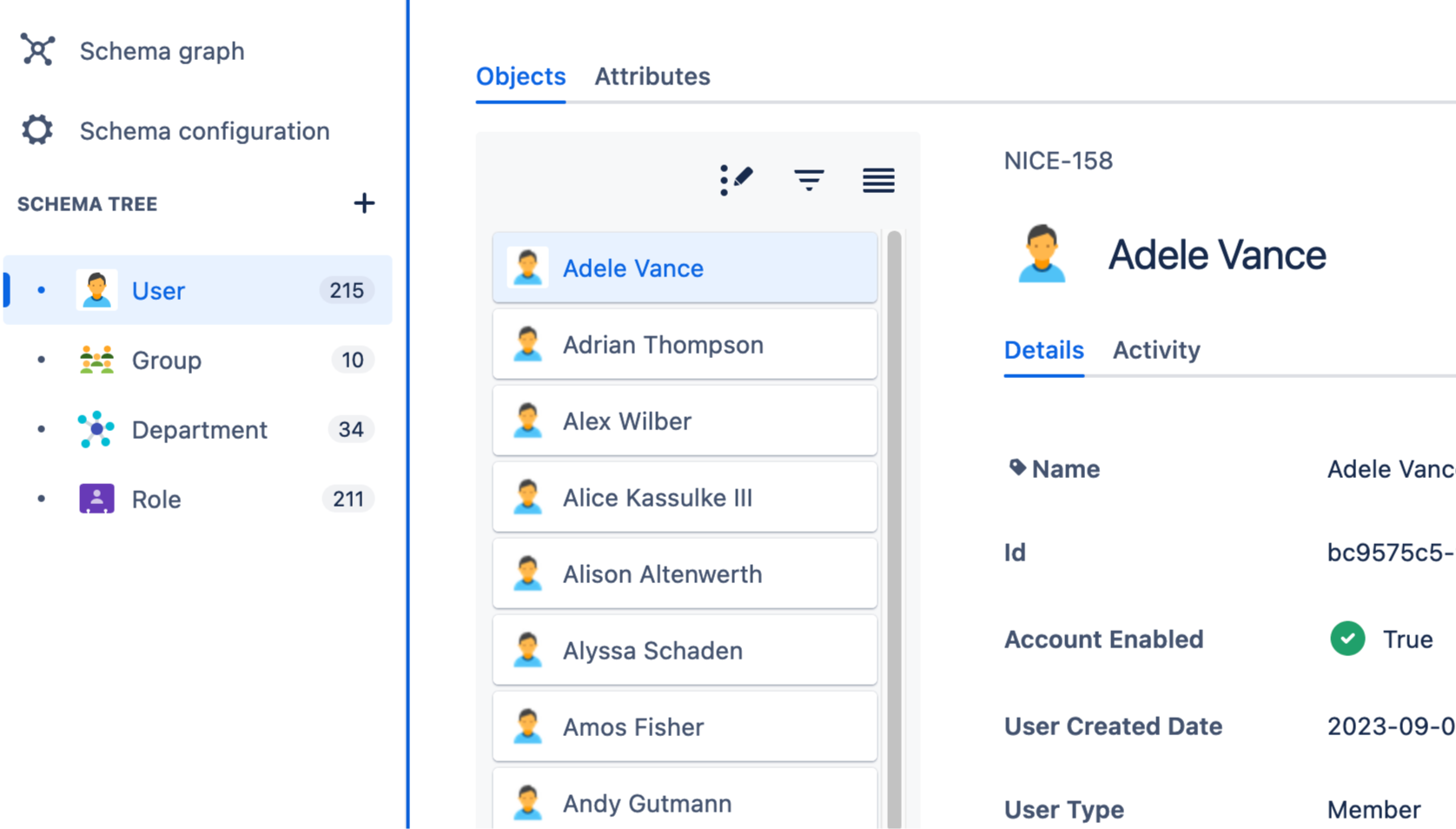
Task: Switch to list view icon
Action: (x=878, y=180)
